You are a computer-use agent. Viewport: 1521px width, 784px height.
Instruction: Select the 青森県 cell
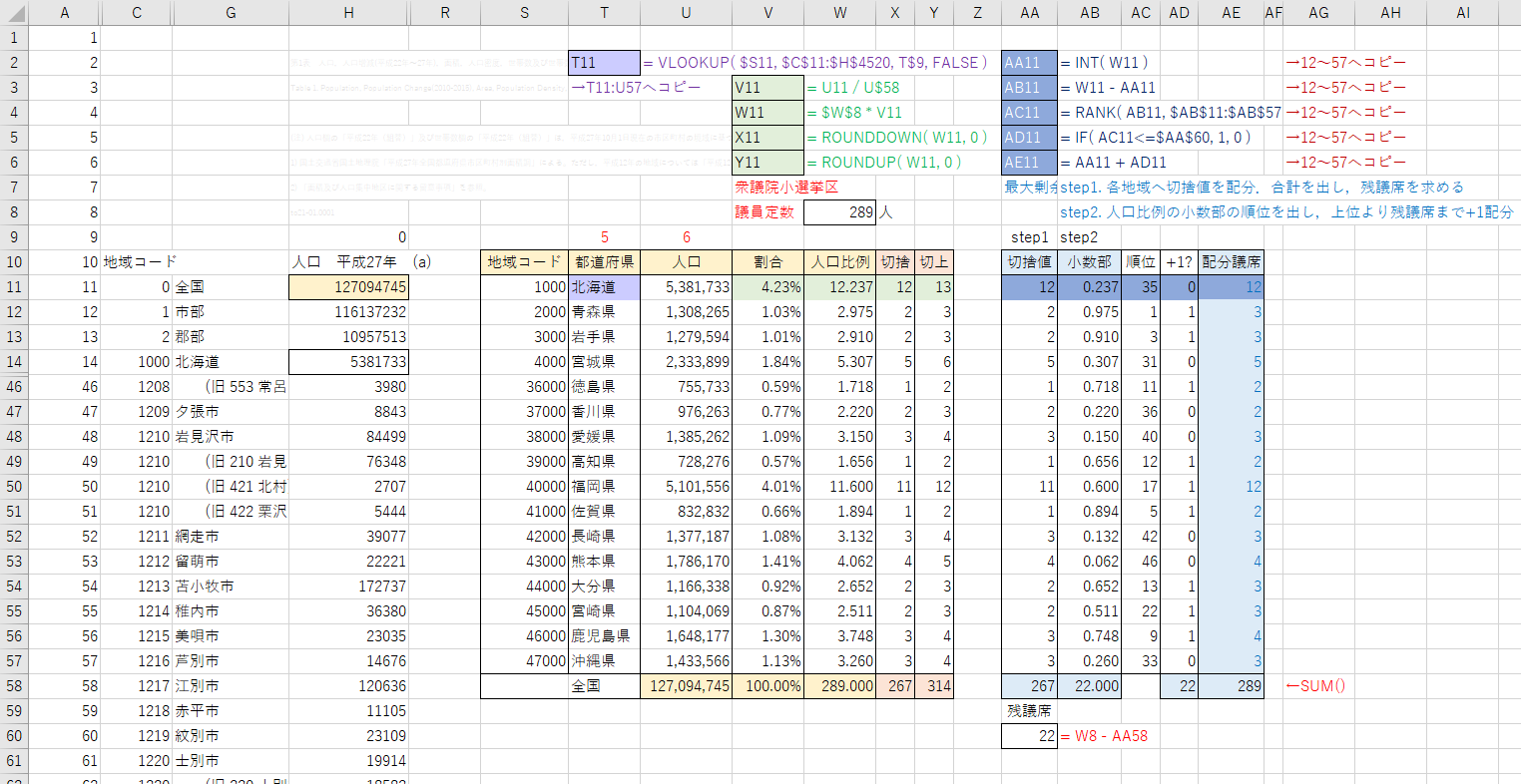[605, 312]
